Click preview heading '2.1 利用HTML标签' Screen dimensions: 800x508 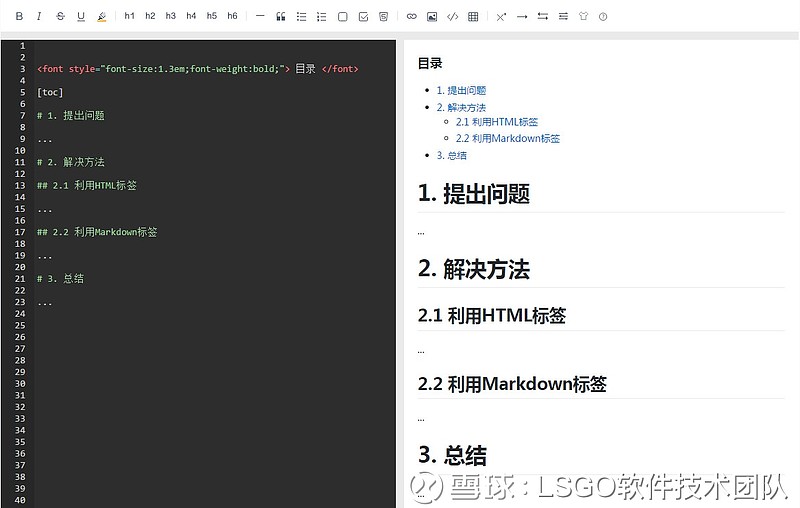pyautogui.click(x=492, y=316)
